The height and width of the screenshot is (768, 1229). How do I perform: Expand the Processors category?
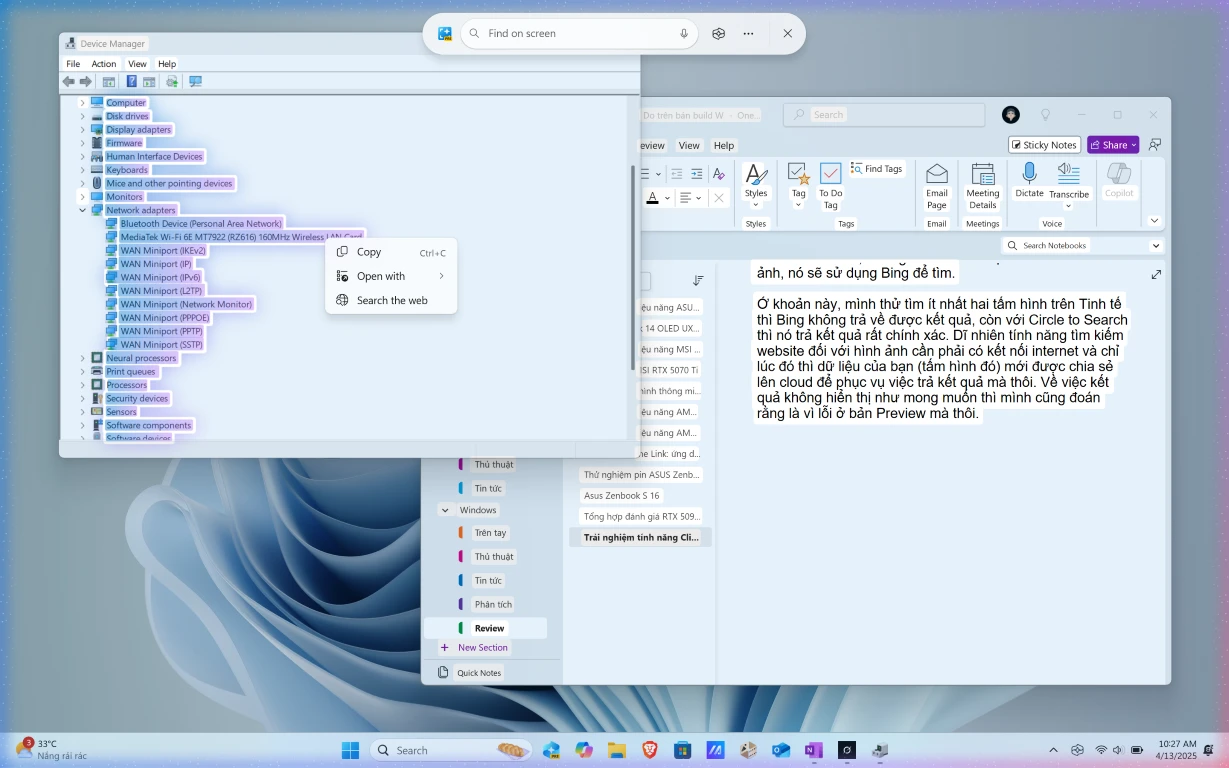tap(83, 385)
